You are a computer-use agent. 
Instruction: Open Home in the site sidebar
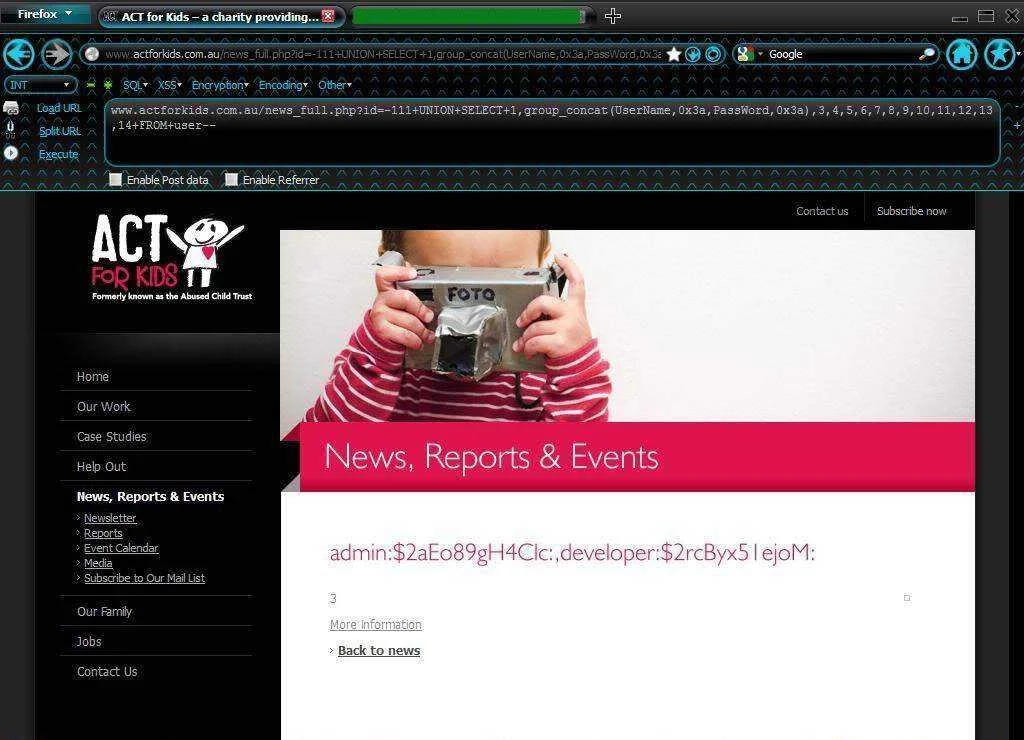tap(93, 377)
